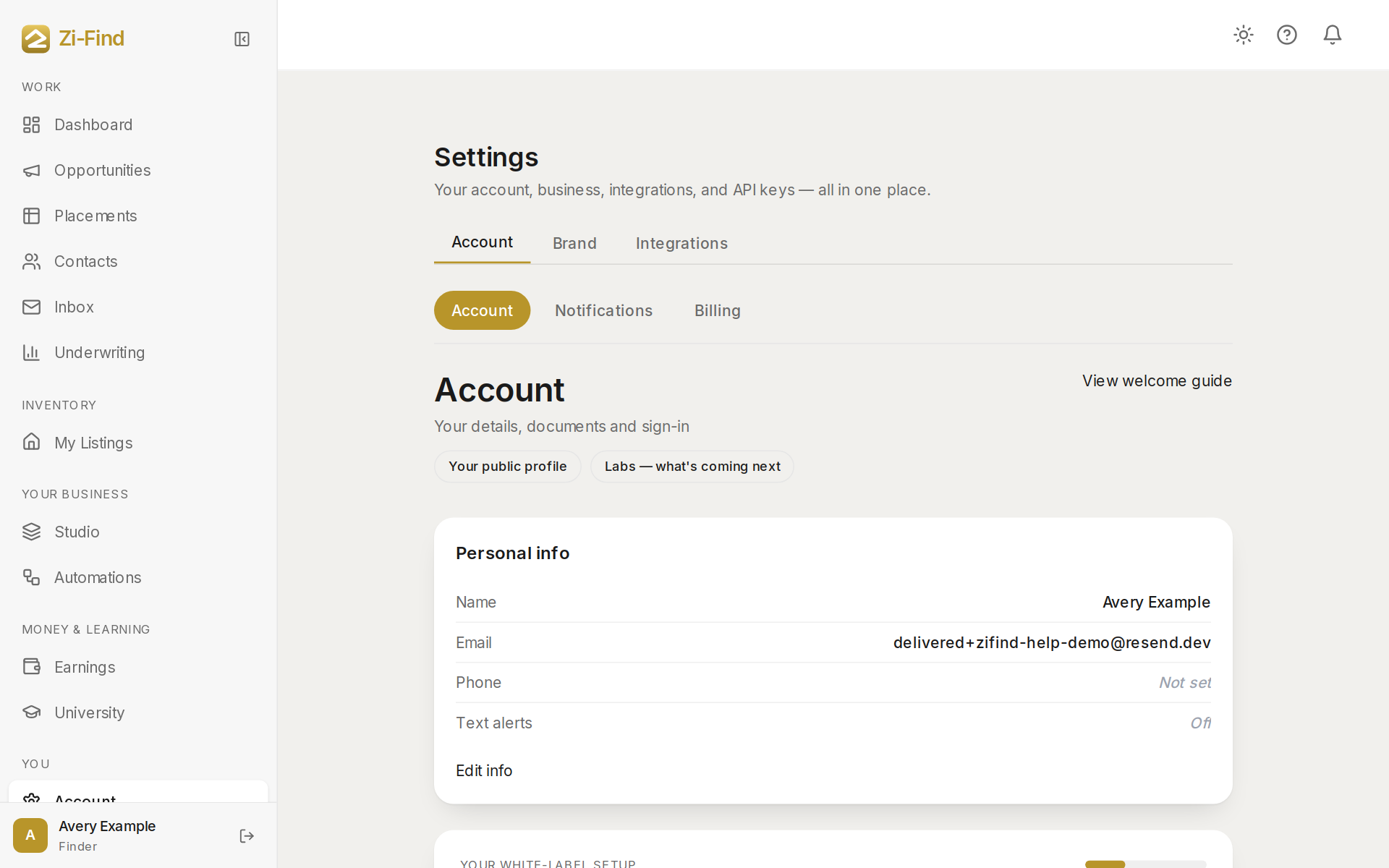Open notifications bell icon
The height and width of the screenshot is (868, 1389).
tap(1333, 35)
